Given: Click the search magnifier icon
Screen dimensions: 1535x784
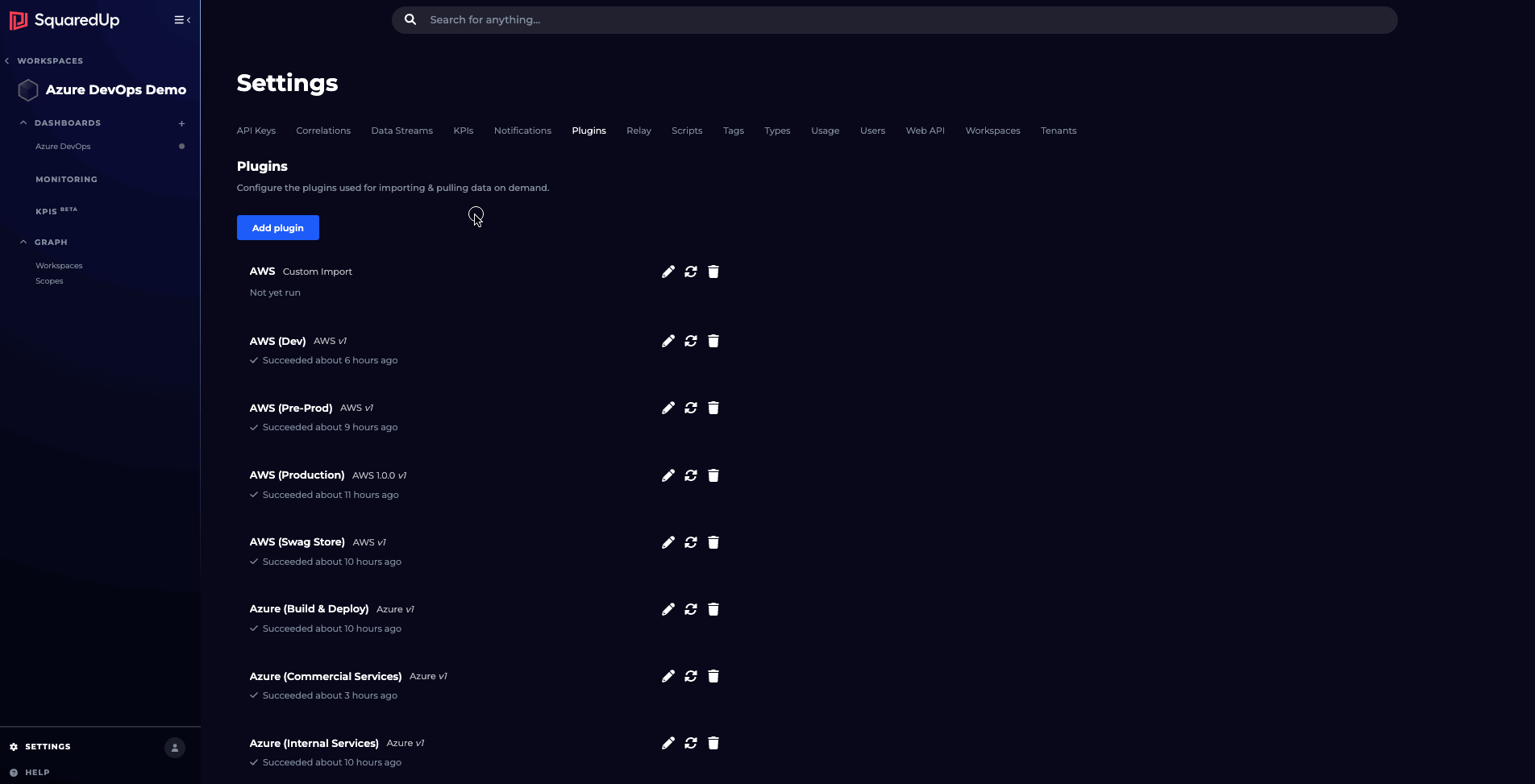Looking at the screenshot, I should click(410, 19).
